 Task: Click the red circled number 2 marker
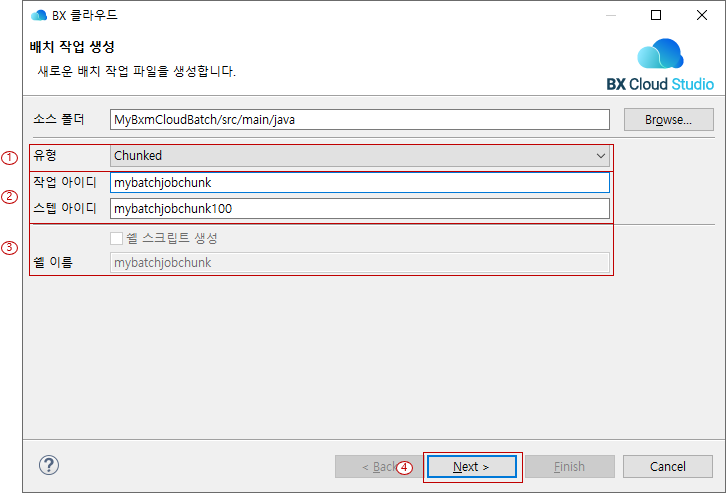click(11, 196)
